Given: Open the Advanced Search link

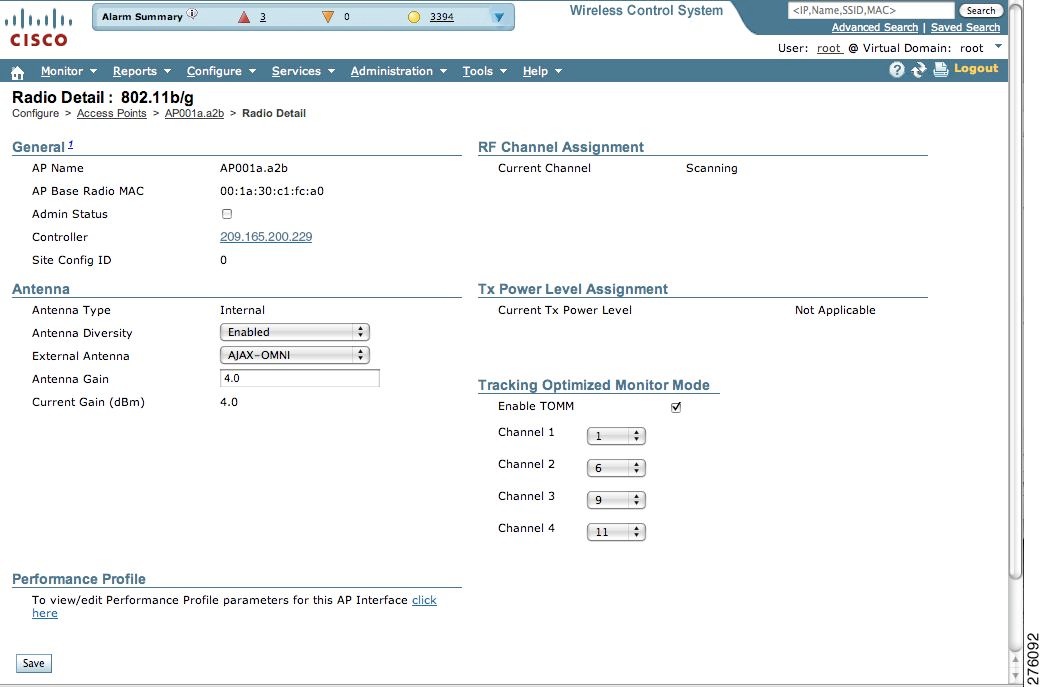Looking at the screenshot, I should point(875,27).
